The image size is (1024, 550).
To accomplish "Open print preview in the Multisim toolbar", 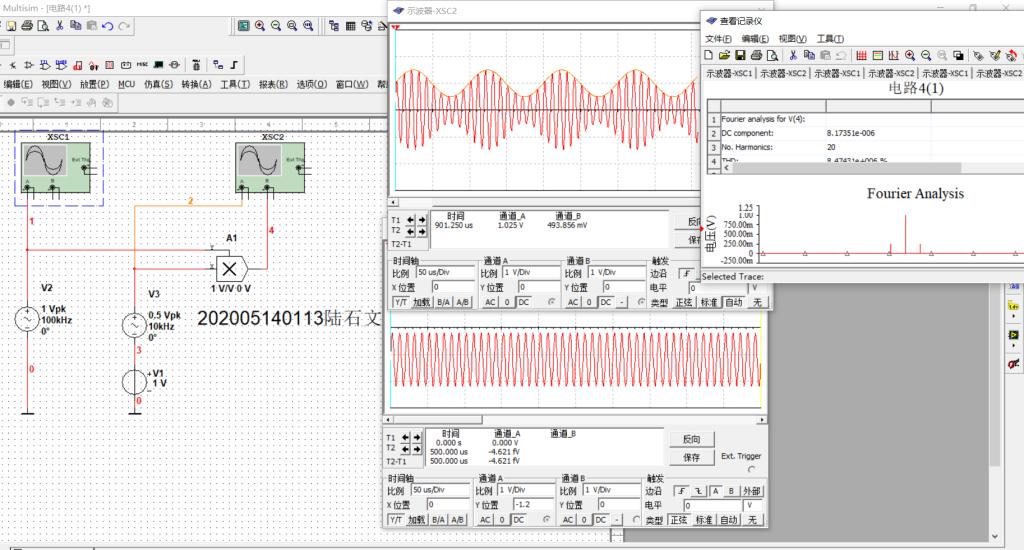I will (x=43, y=25).
